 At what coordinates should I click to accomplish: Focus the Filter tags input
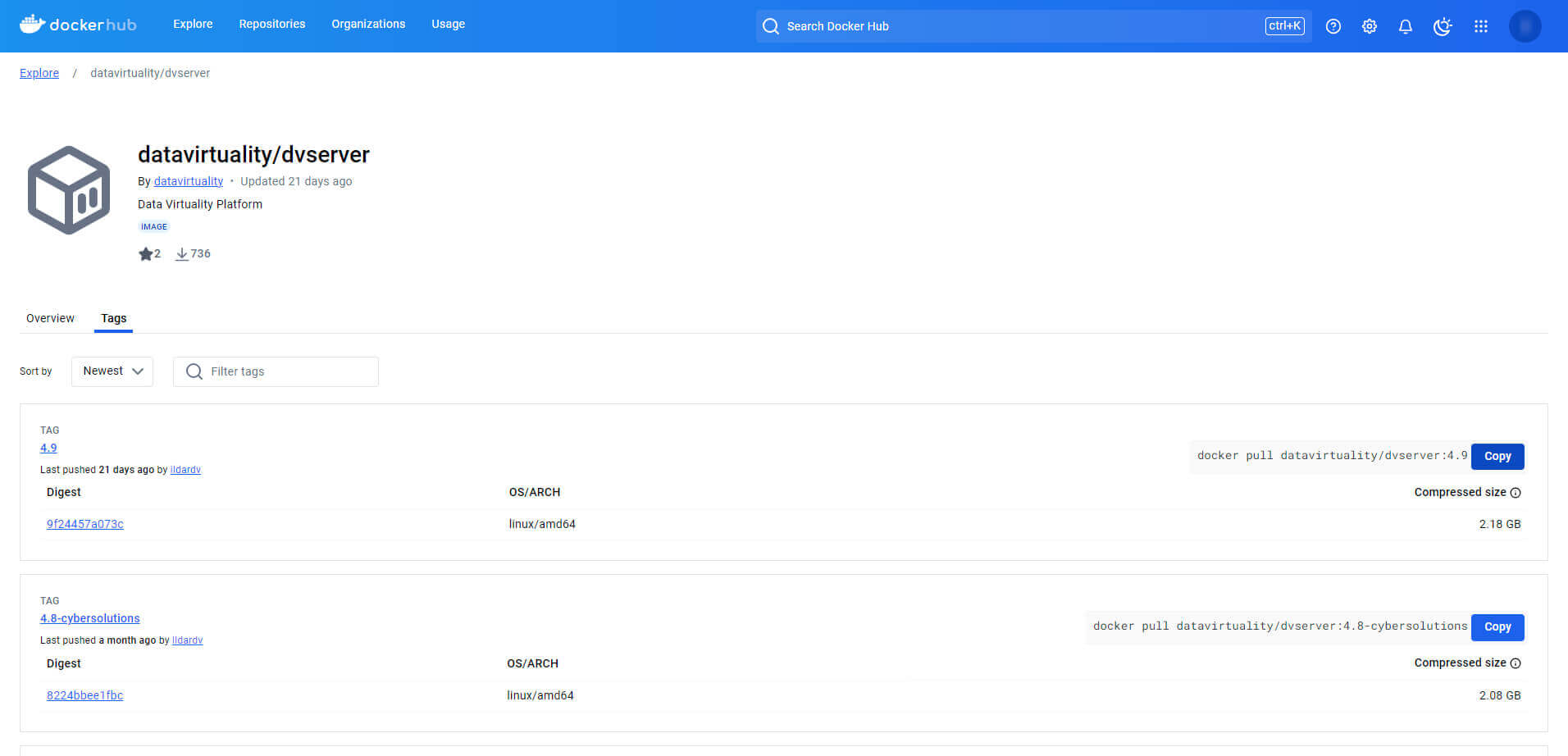[x=276, y=371]
